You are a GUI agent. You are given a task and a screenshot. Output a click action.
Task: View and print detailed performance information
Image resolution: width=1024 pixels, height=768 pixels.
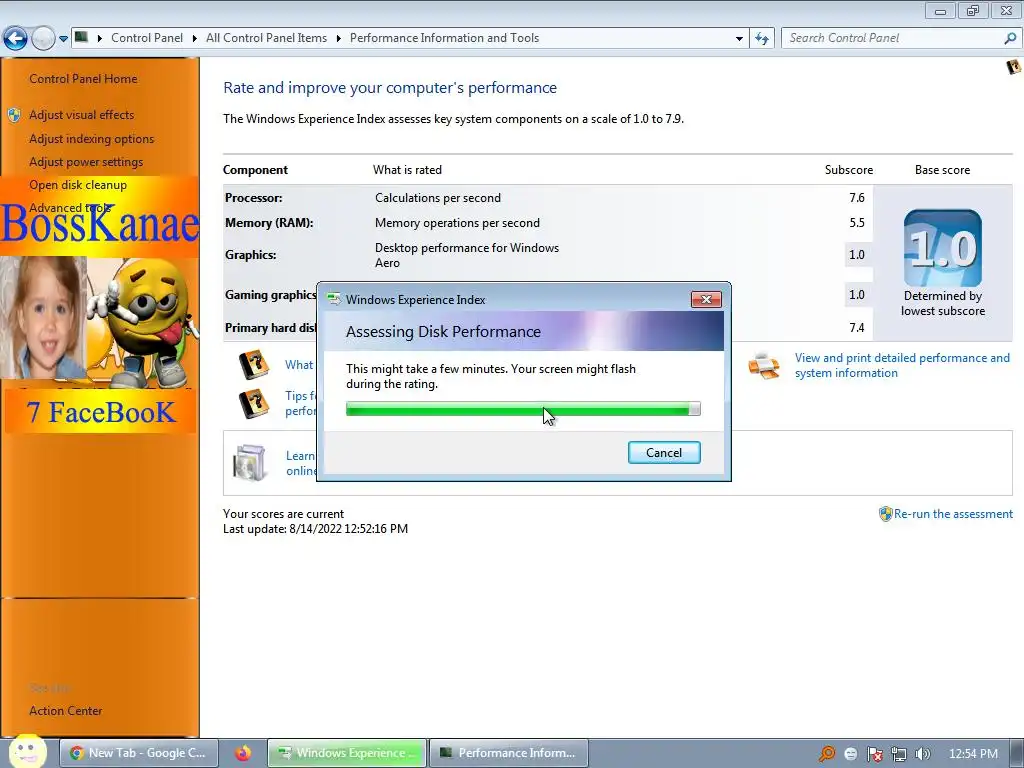(x=902, y=366)
